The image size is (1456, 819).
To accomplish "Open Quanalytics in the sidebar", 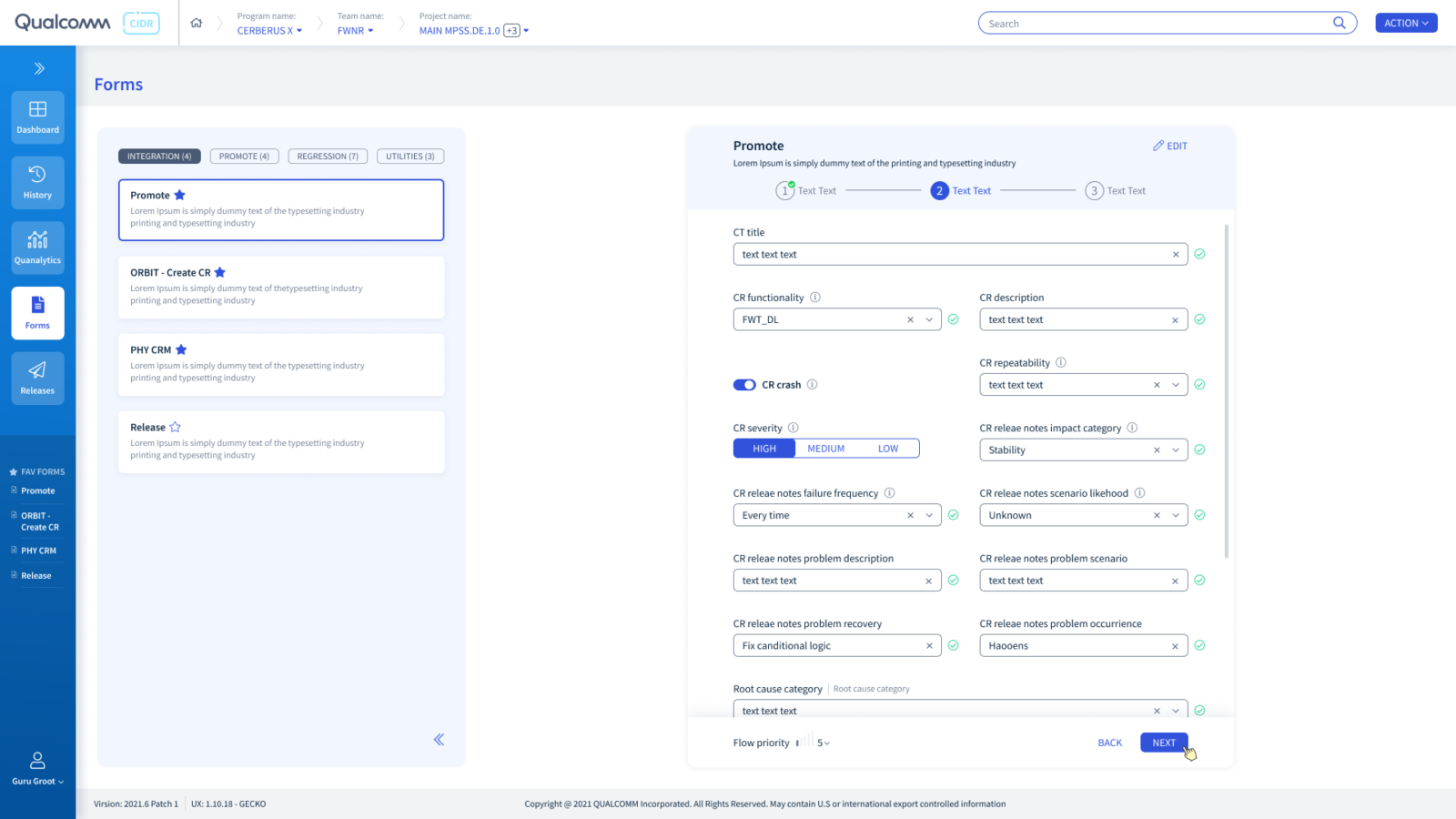I will [x=37, y=248].
